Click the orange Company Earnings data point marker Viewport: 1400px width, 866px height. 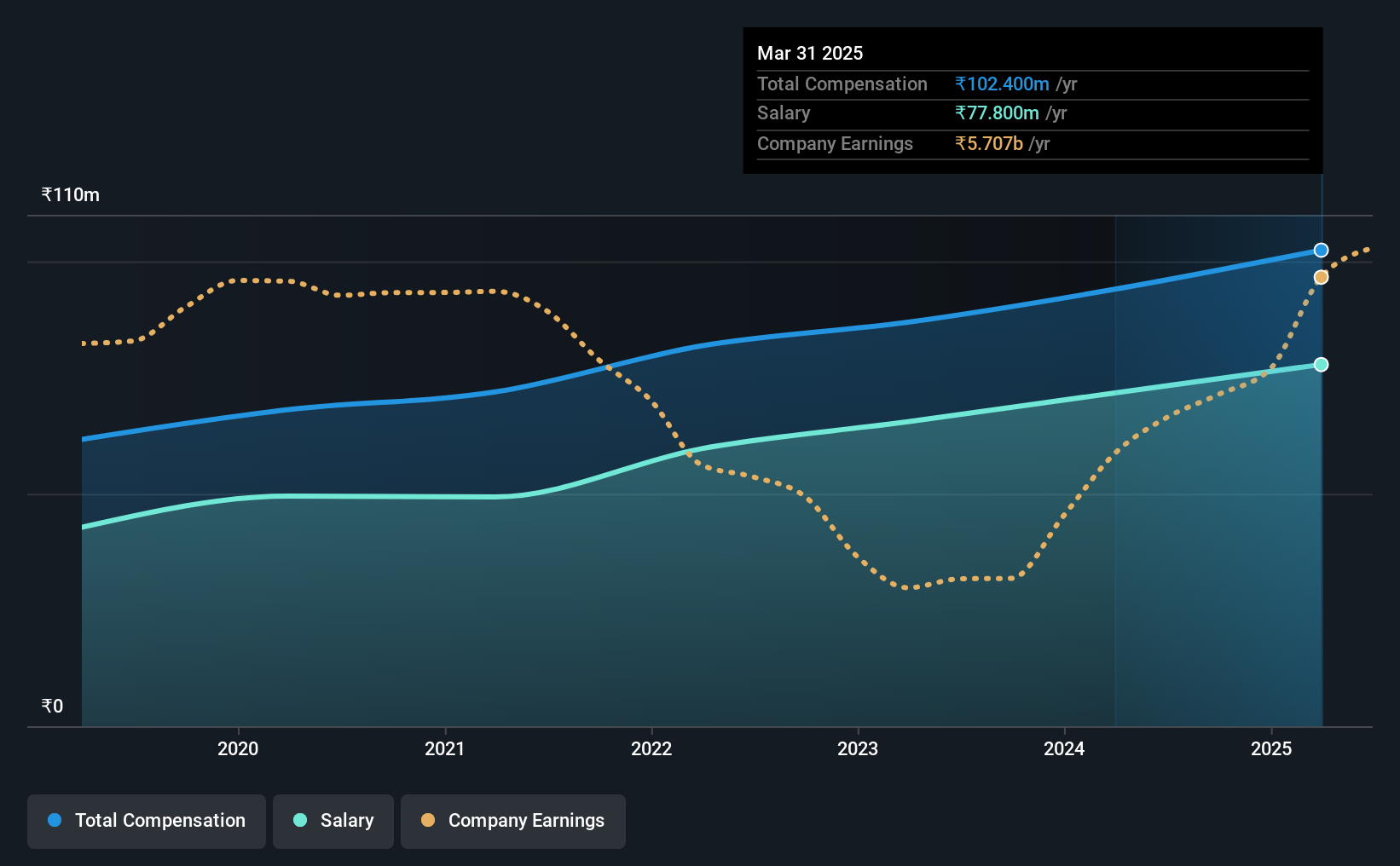(x=1321, y=277)
